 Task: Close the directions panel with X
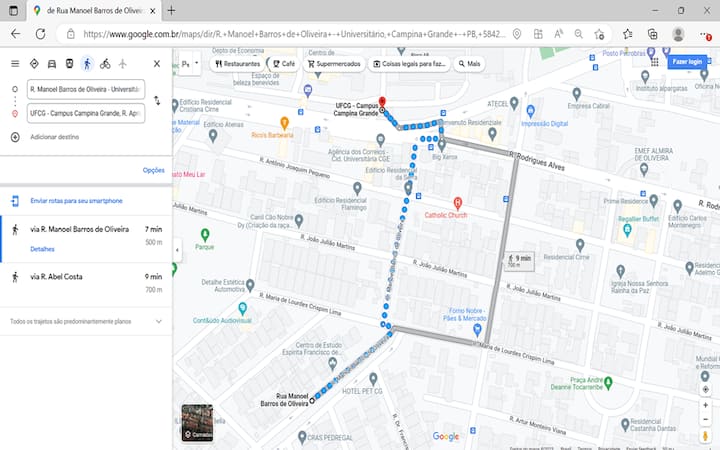156,64
